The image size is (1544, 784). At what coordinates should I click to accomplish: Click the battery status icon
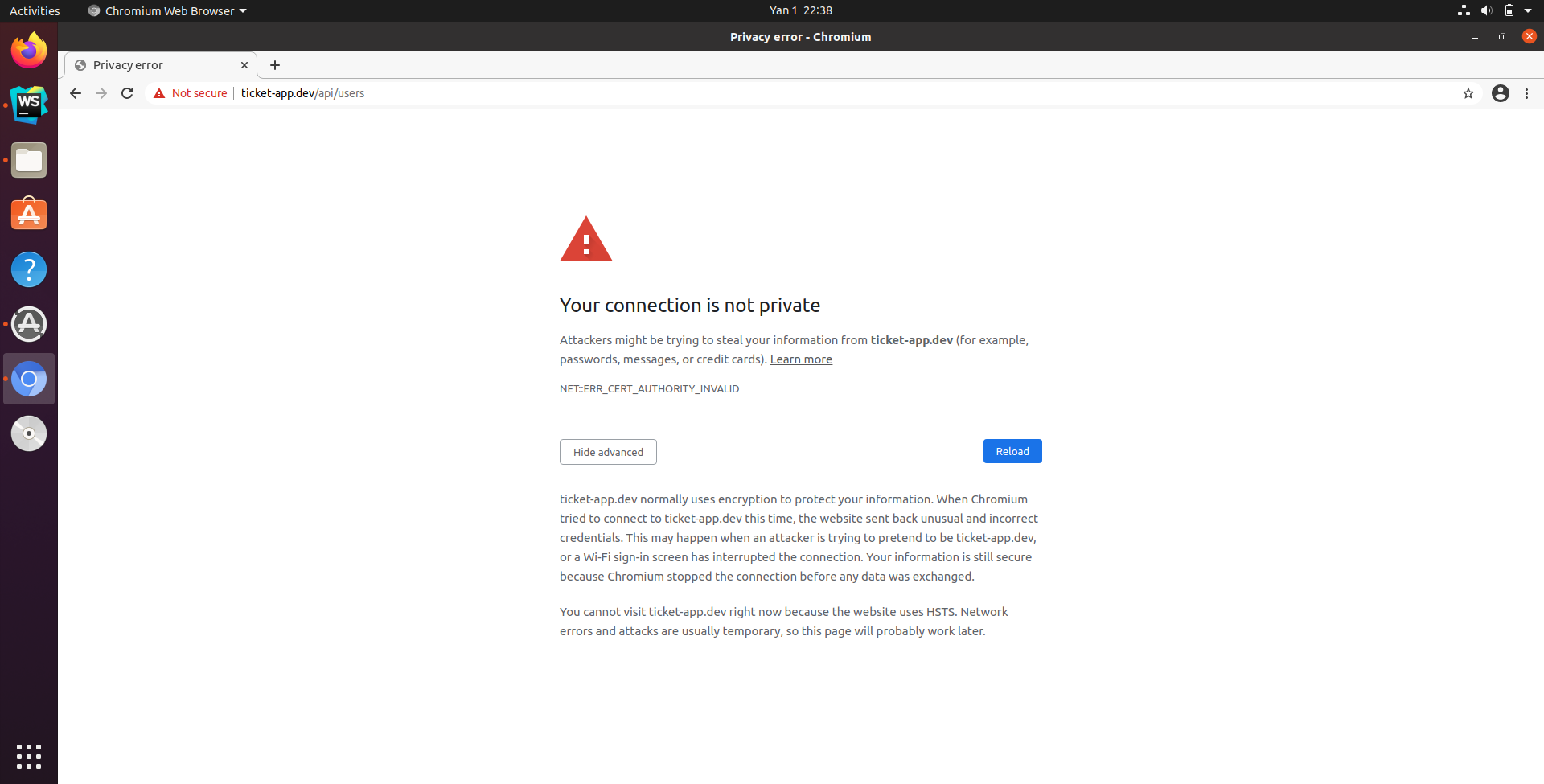1509,10
